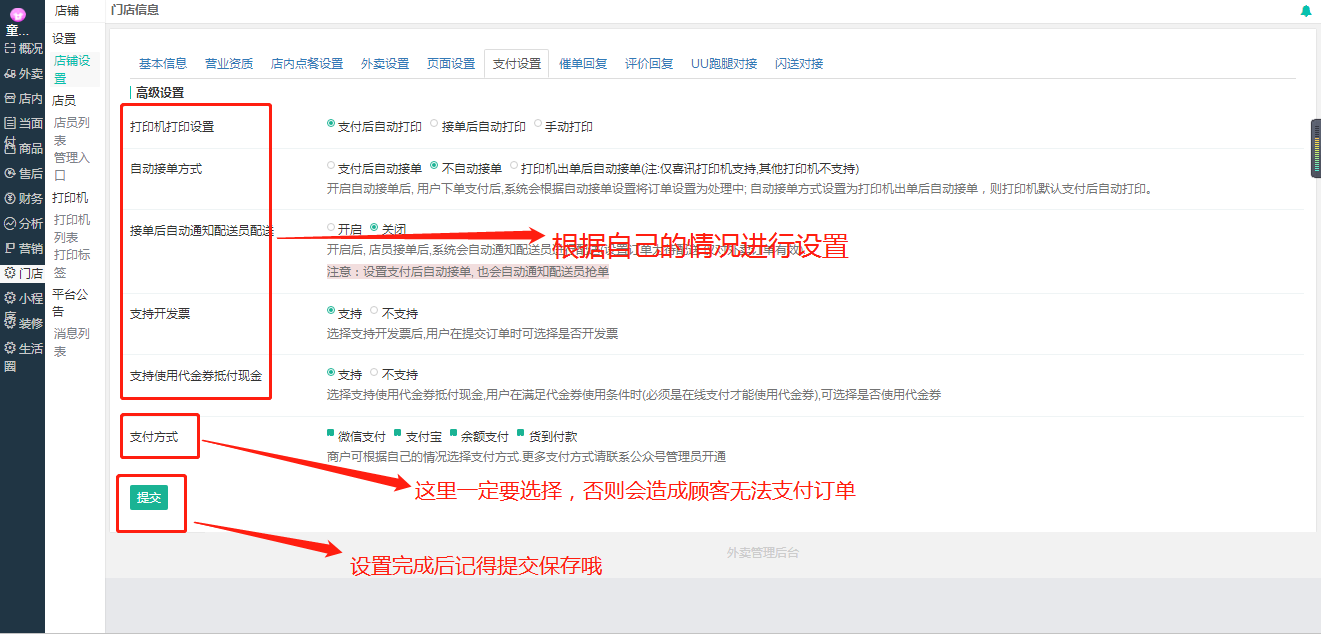Viewport: 1321px width, 634px height.
Task: Switch to 页面设置 tab
Action: (451, 63)
